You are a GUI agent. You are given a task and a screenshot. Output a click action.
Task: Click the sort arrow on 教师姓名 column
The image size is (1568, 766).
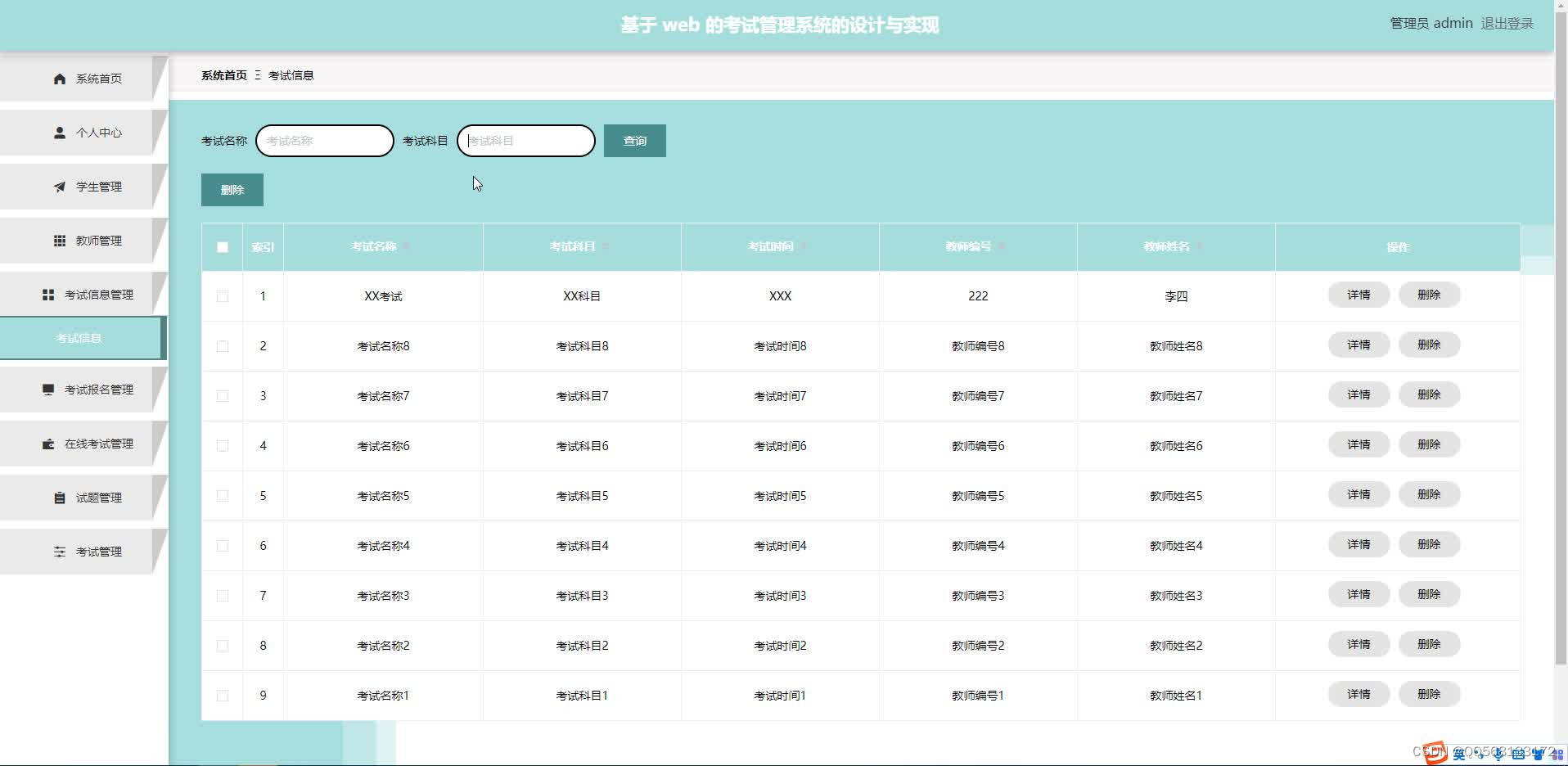click(1200, 246)
